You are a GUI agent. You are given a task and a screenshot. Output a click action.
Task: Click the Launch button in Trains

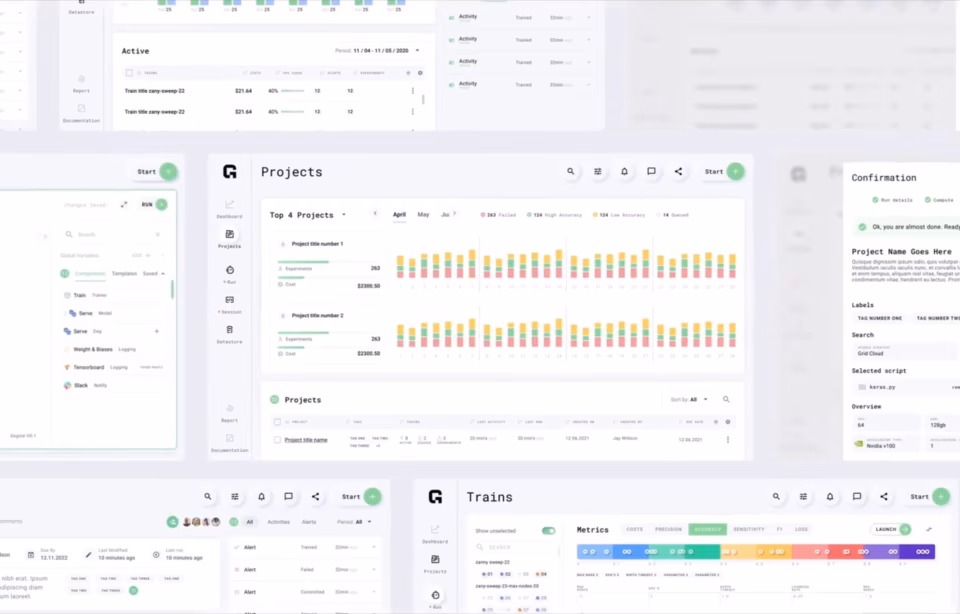[x=891, y=529]
